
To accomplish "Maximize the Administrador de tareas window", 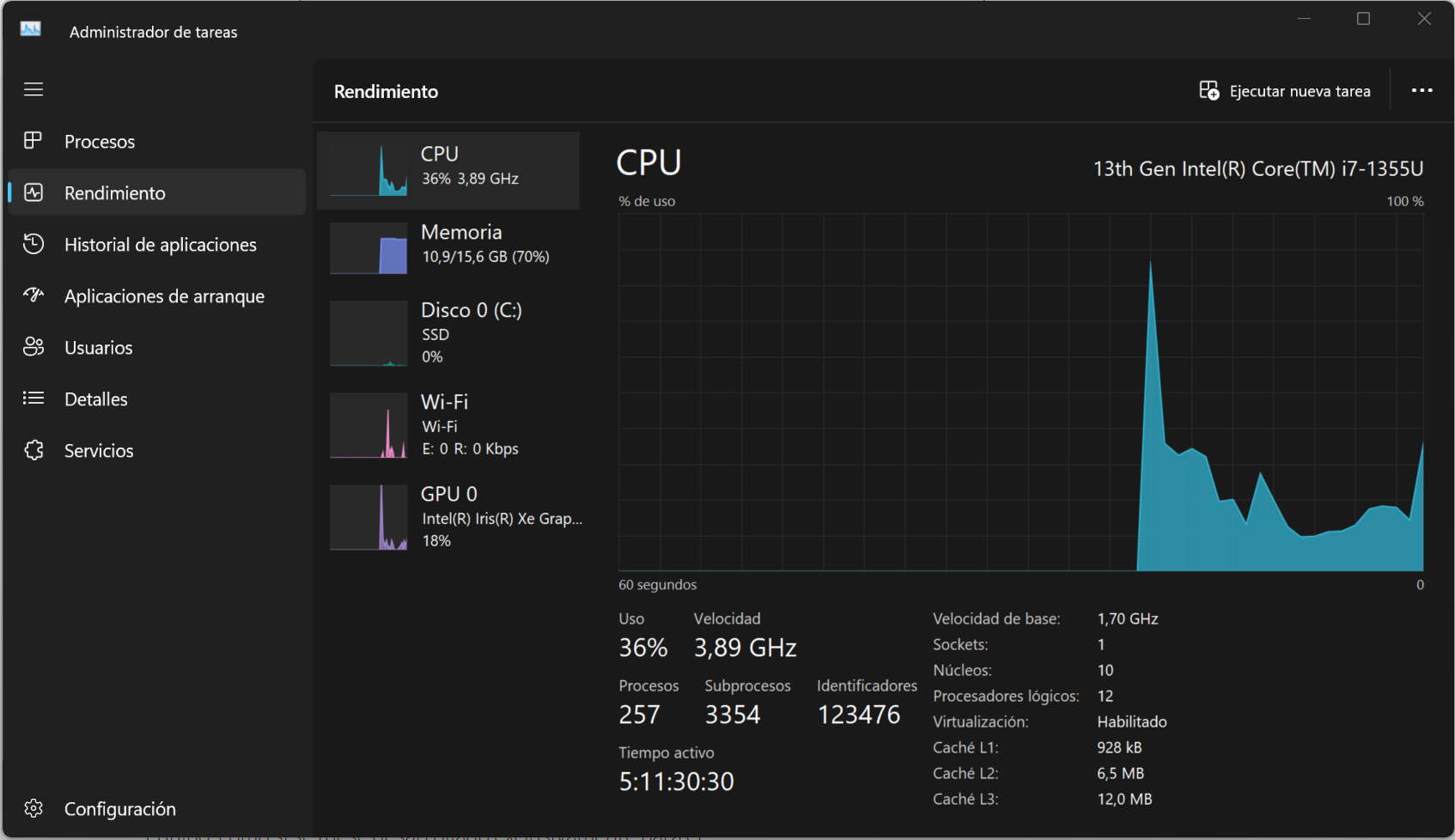I will (1363, 19).
